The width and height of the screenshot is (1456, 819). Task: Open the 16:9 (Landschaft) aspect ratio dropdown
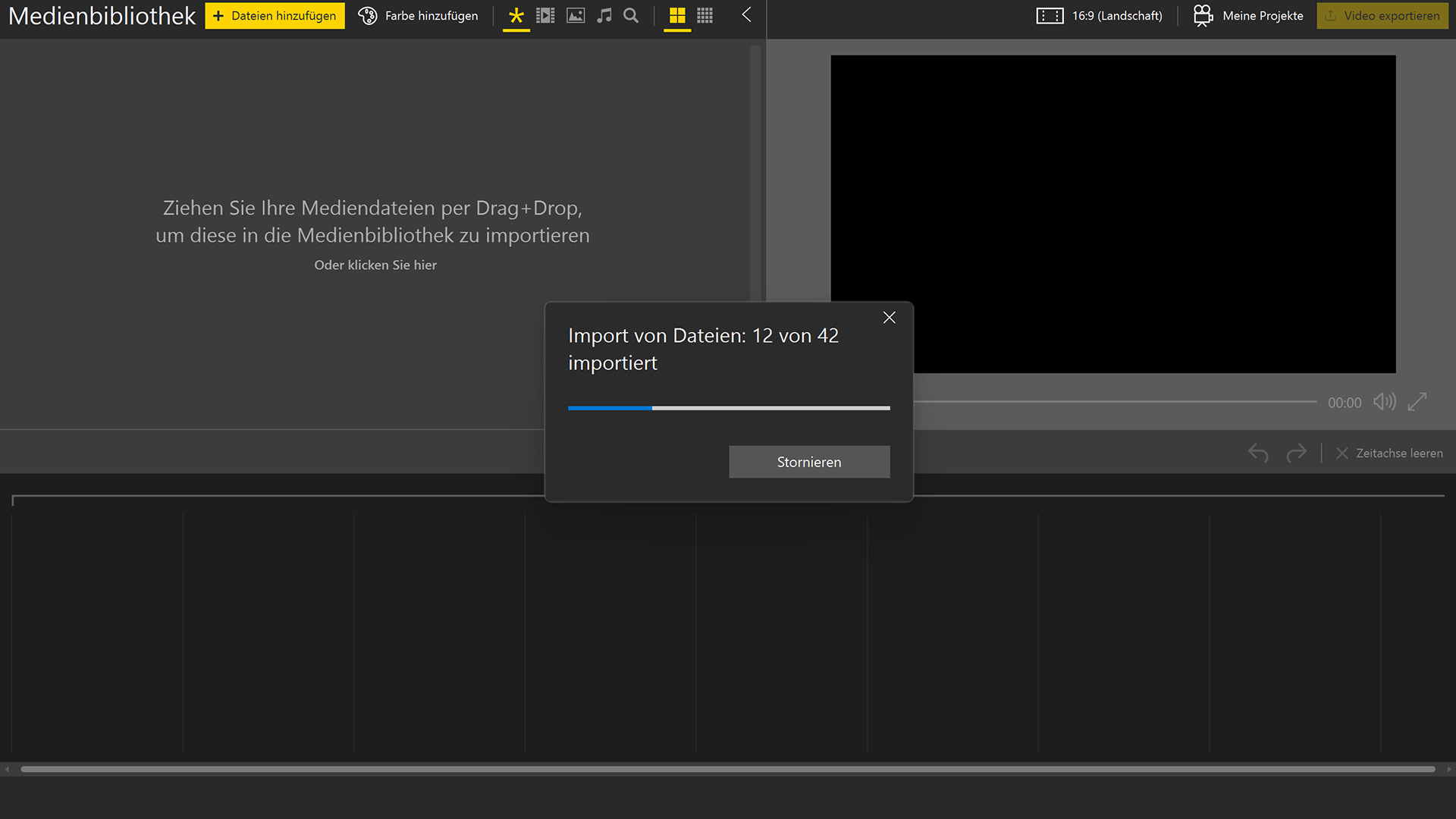tap(1100, 16)
